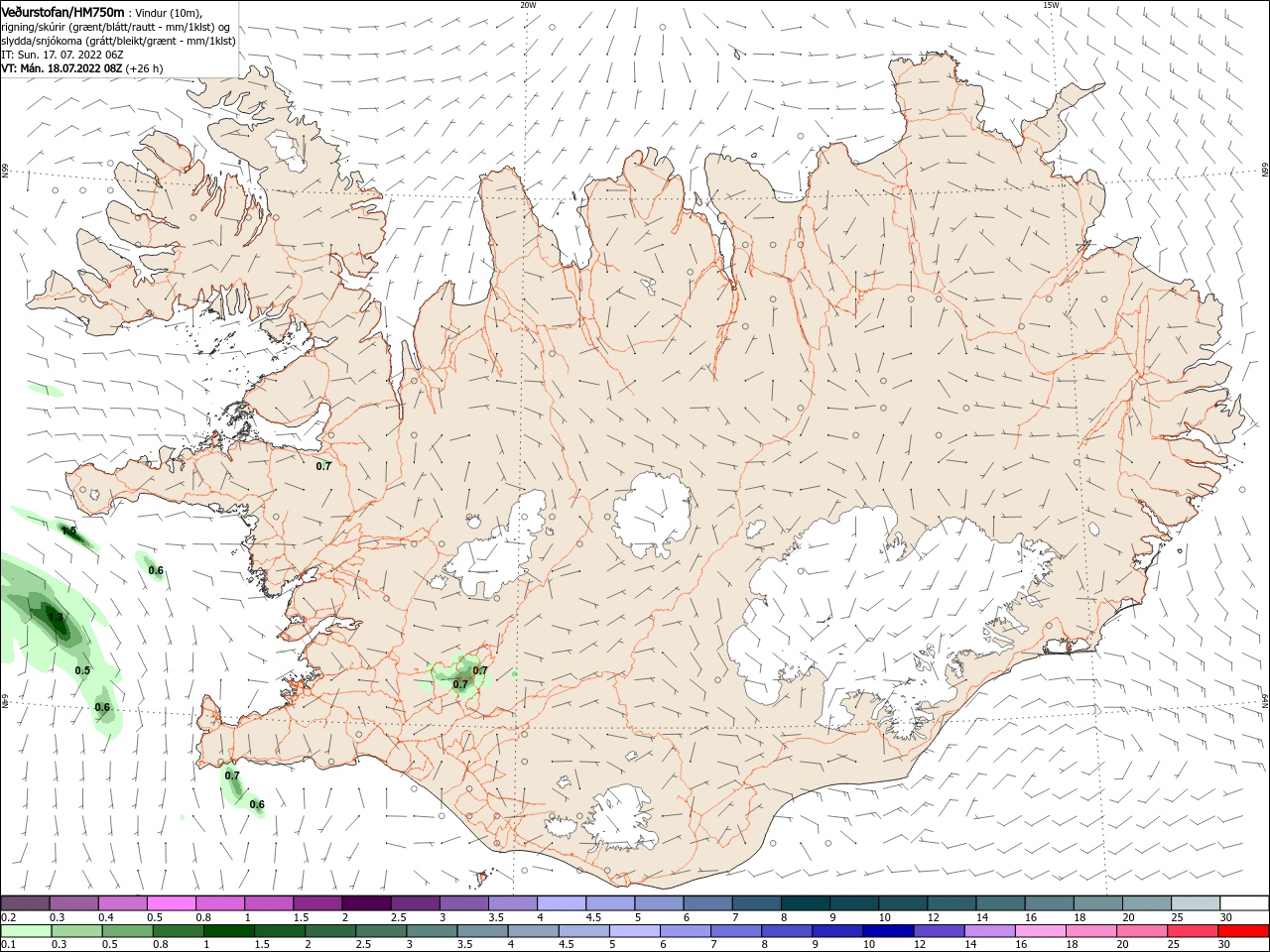This screenshot has height=952, width=1270.
Task: Pick the violet swatch at 12, lower scale
Action: [938, 931]
